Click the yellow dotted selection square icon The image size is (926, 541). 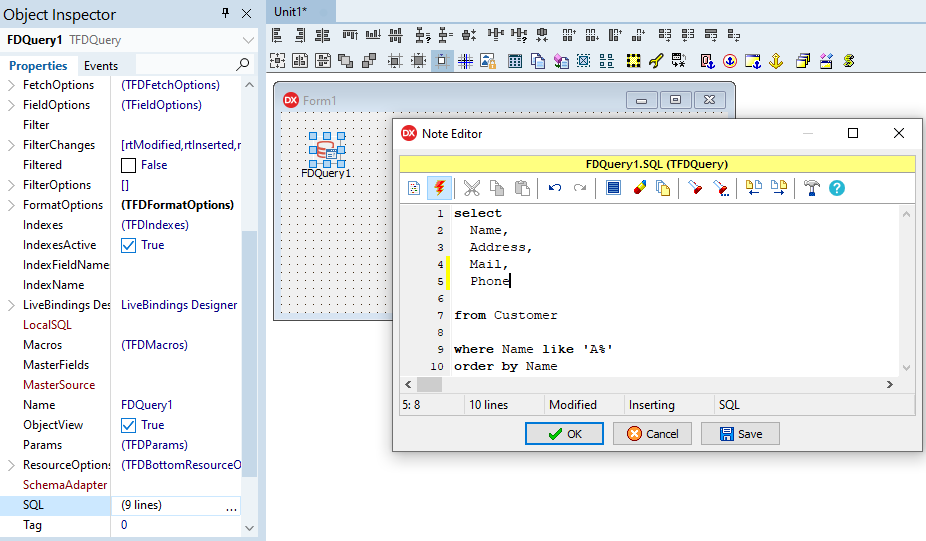(x=634, y=61)
